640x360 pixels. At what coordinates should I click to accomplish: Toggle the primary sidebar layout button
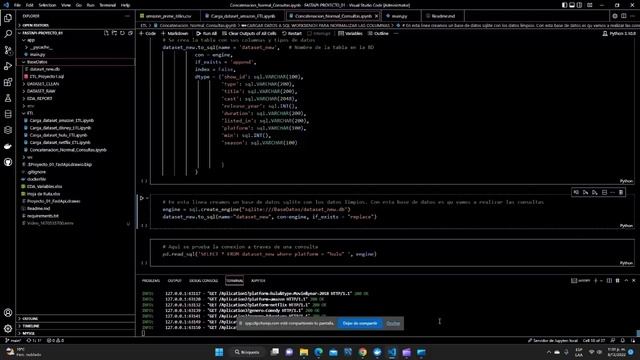click(564, 5)
